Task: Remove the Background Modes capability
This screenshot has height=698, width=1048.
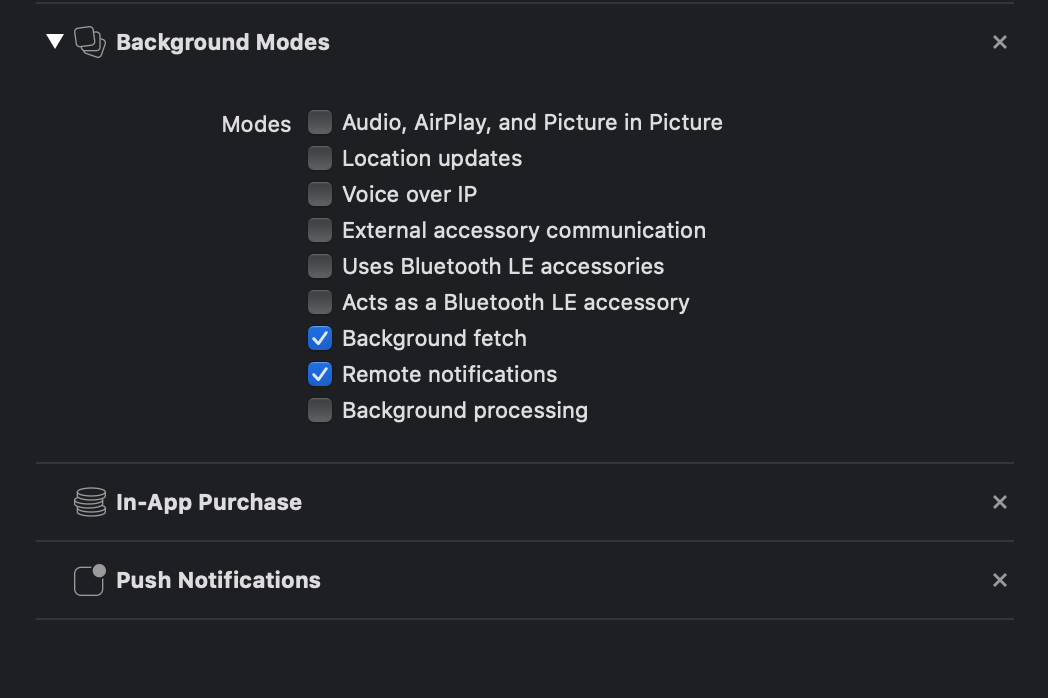Action: 999,42
